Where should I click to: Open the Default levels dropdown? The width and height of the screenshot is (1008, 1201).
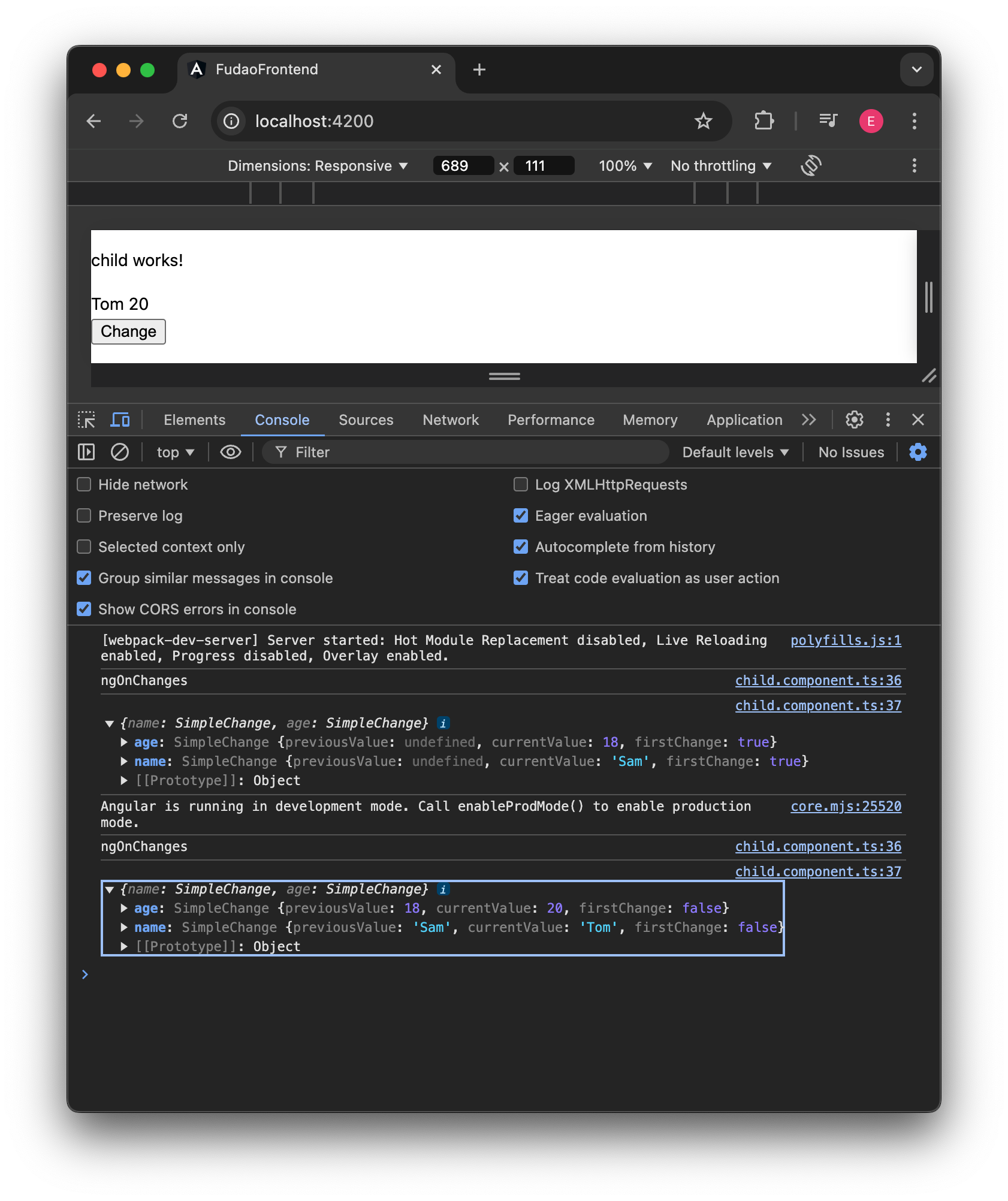pyautogui.click(x=734, y=452)
